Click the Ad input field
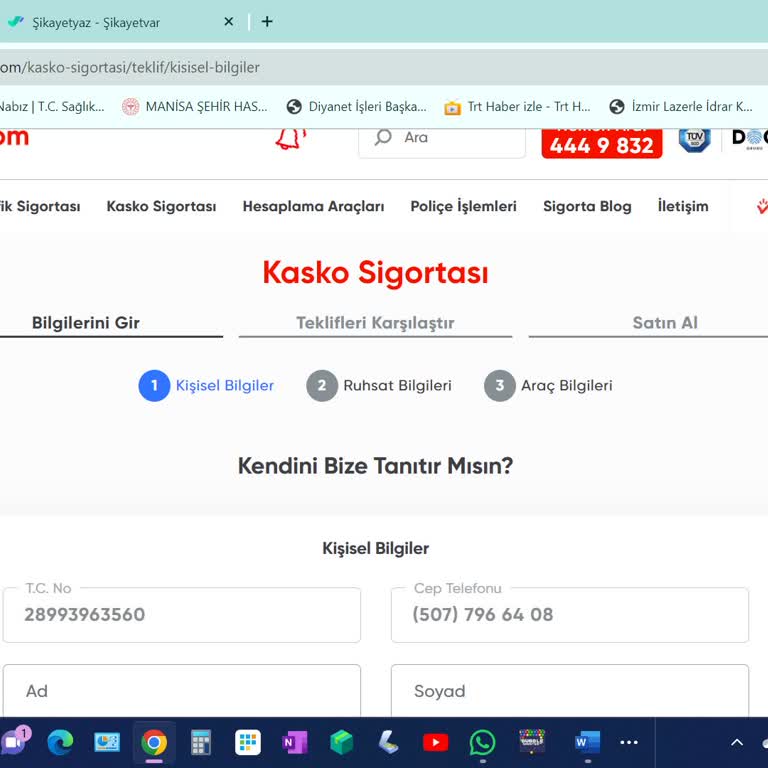 [182, 691]
